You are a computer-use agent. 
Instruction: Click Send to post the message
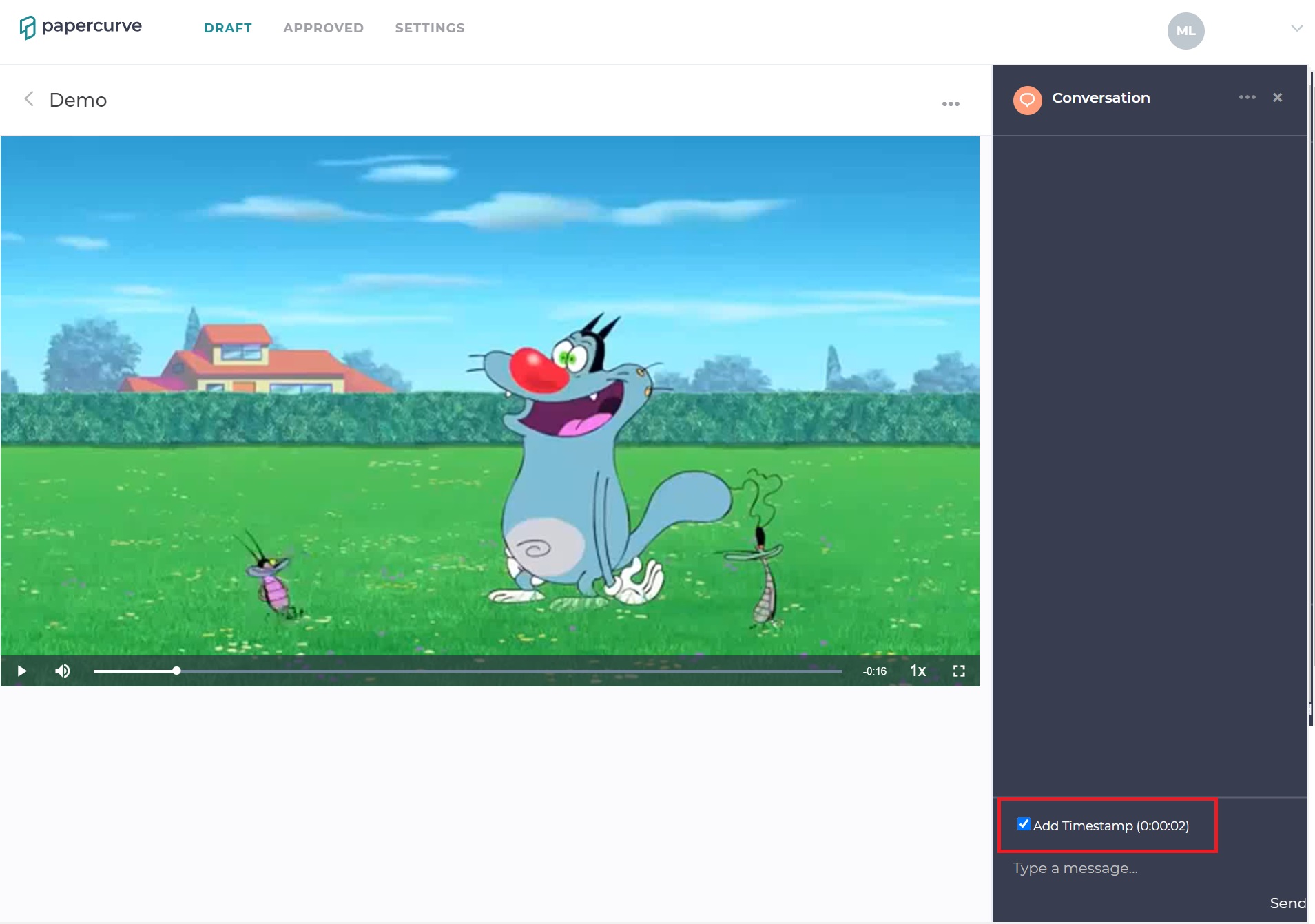coord(1289,903)
